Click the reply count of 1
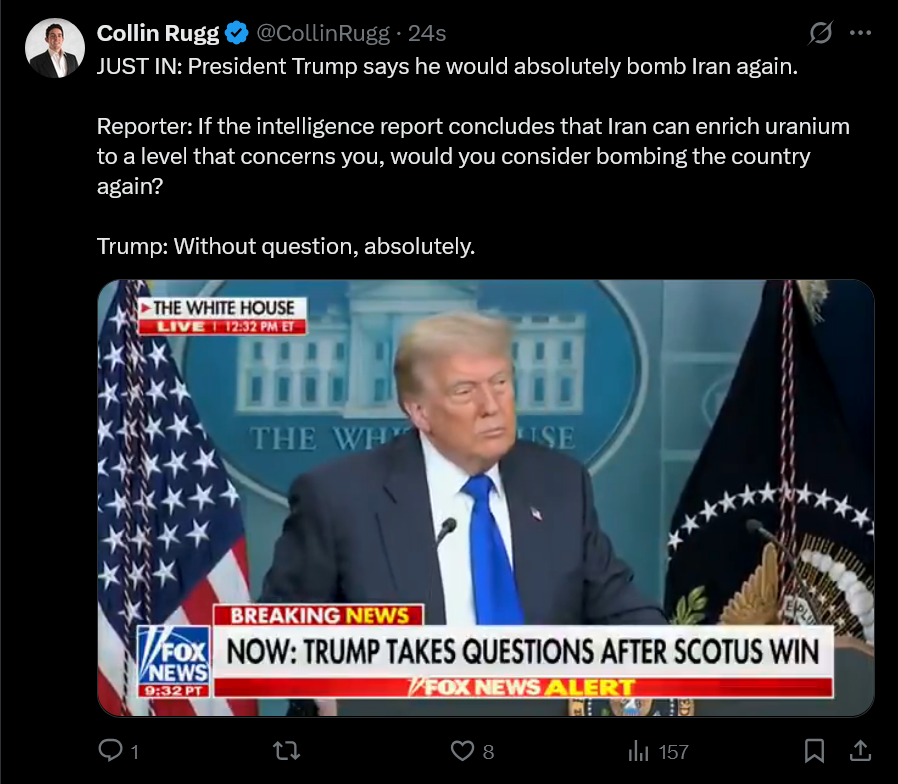 coord(135,752)
